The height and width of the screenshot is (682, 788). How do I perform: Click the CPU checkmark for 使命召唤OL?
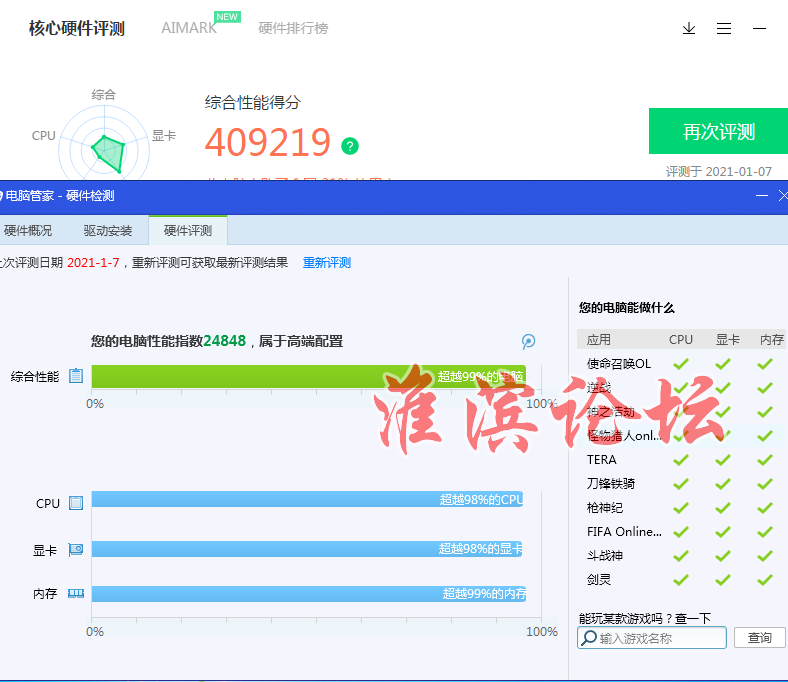[x=681, y=363]
